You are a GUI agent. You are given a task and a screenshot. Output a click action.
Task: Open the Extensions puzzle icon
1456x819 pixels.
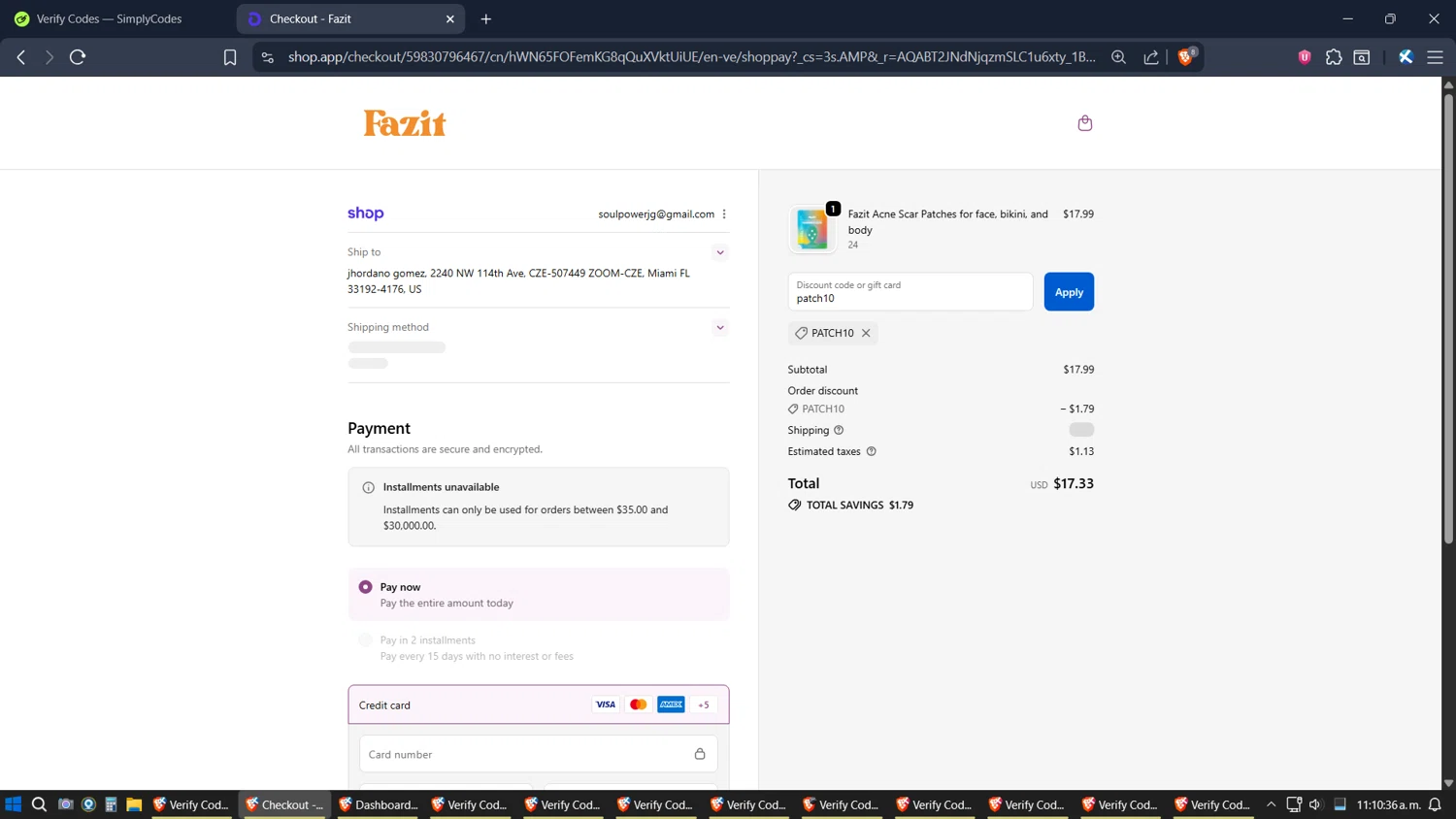pyautogui.click(x=1334, y=57)
